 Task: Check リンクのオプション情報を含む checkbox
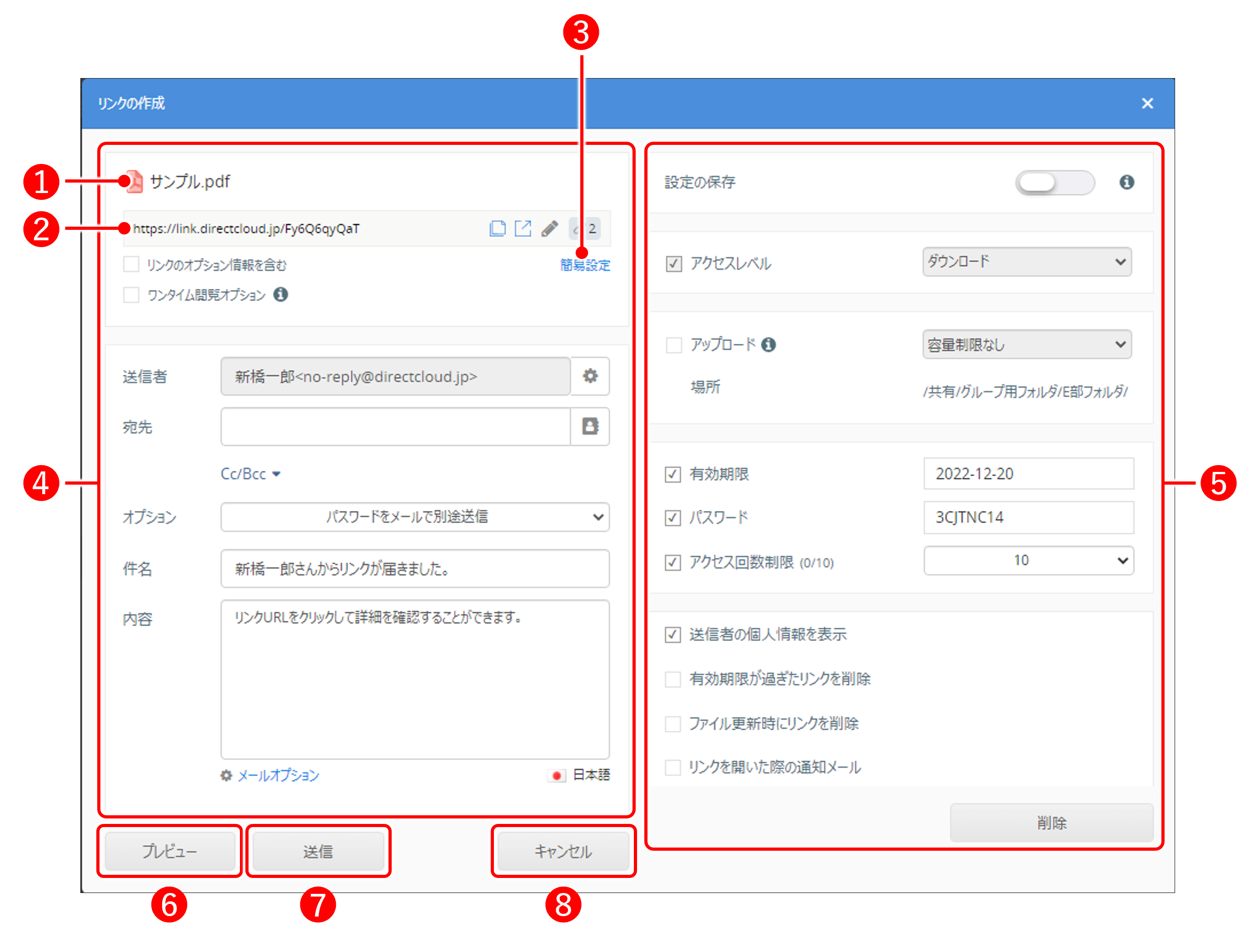coord(132,264)
